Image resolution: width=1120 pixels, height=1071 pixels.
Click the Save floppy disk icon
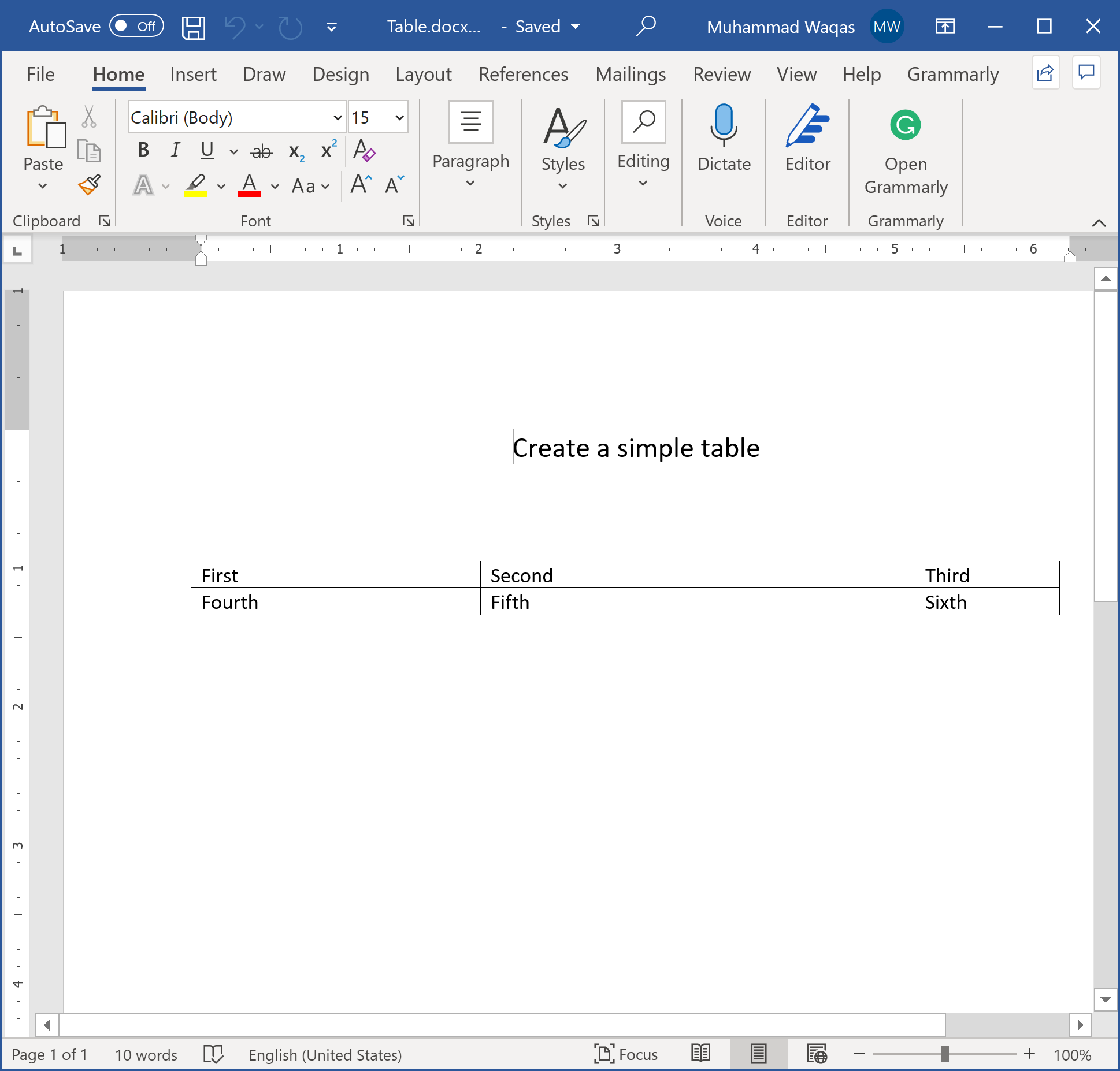193,27
